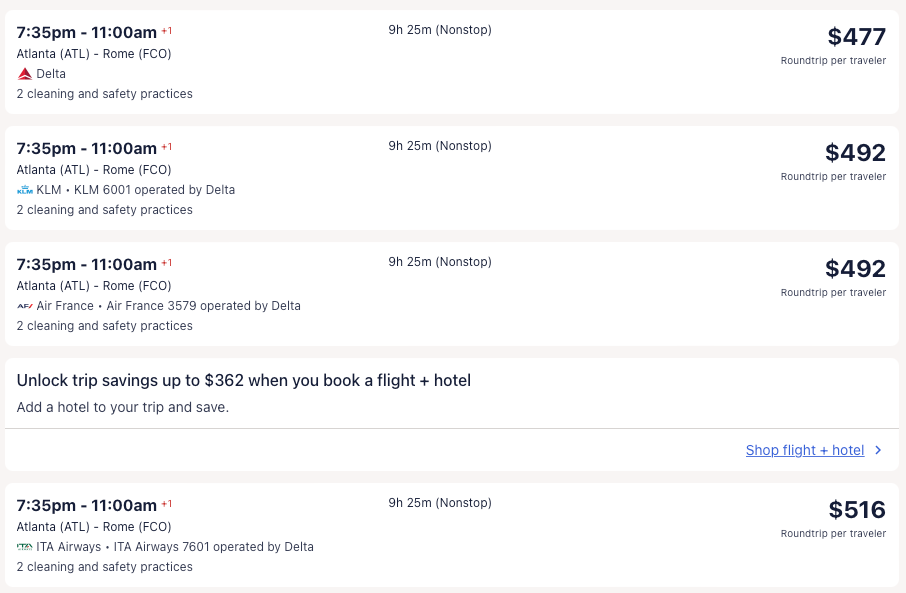Click the Air France airline logo

click(x=25, y=306)
